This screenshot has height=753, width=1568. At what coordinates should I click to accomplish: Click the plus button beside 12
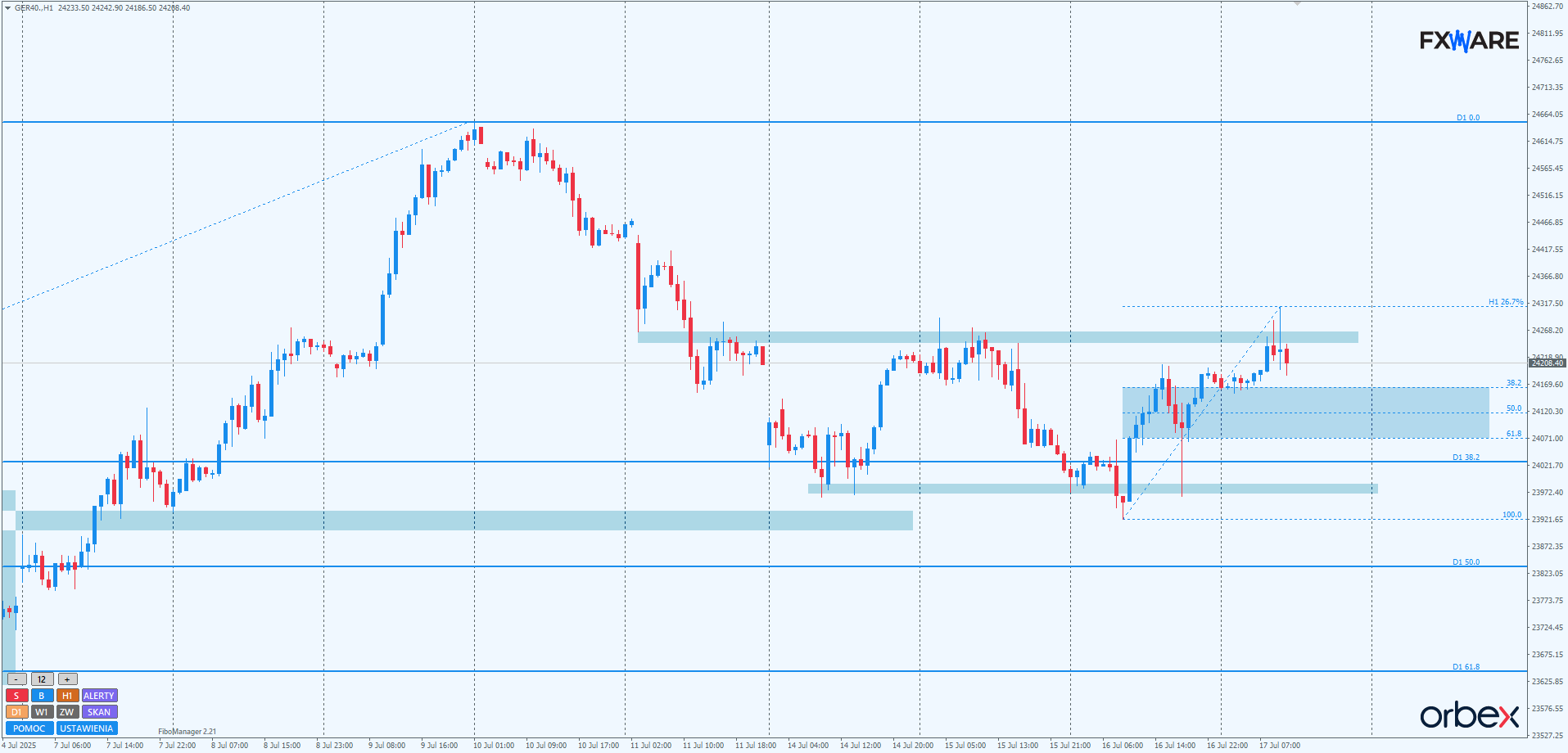coord(67,679)
